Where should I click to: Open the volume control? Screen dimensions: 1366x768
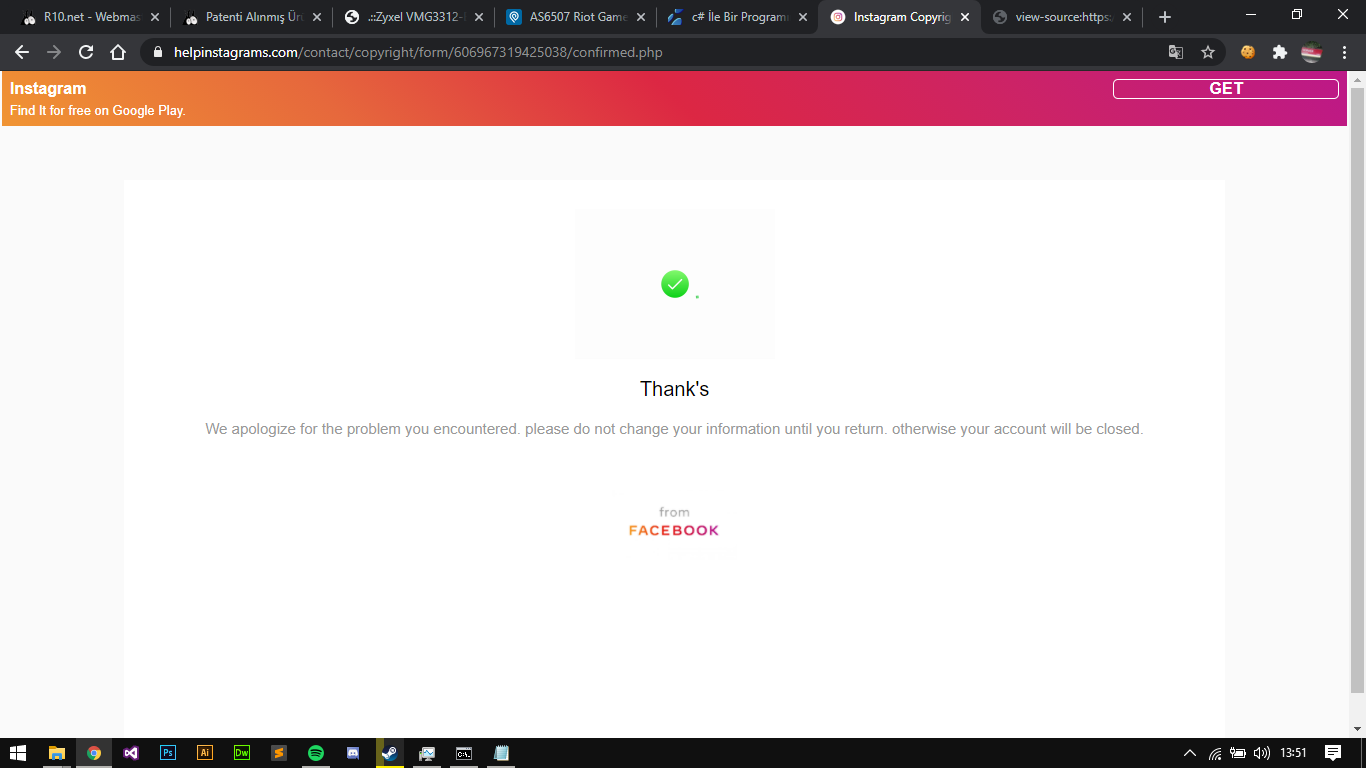(1262, 753)
